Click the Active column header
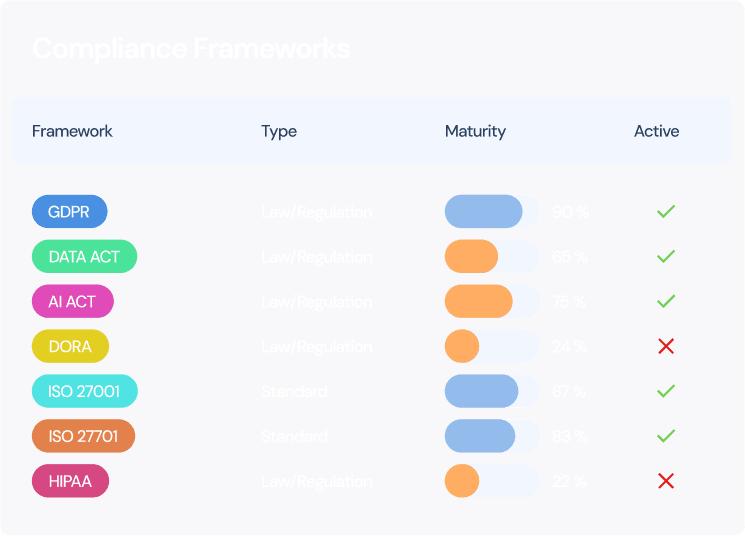 [x=656, y=131]
